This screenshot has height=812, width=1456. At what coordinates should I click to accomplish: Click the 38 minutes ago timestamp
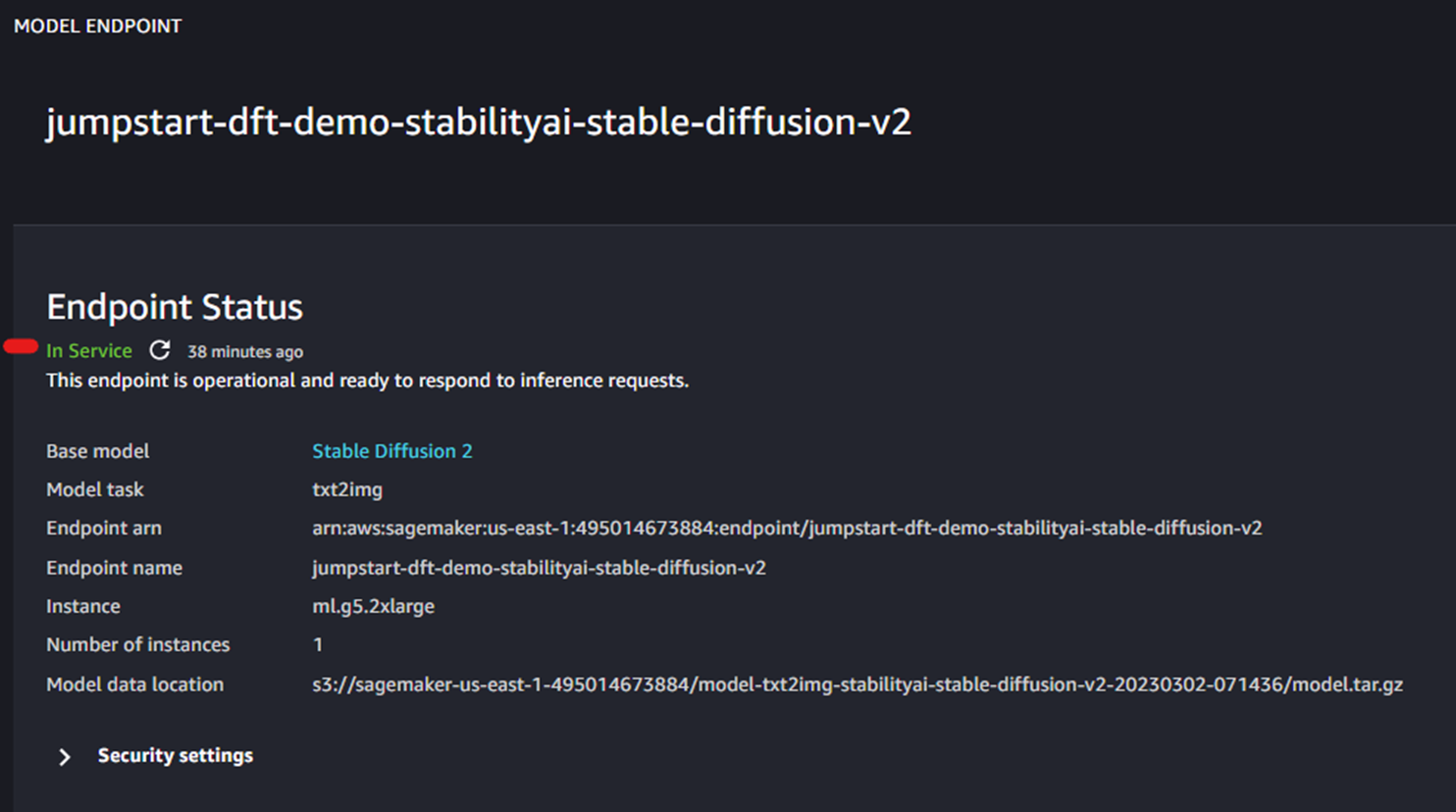[245, 351]
